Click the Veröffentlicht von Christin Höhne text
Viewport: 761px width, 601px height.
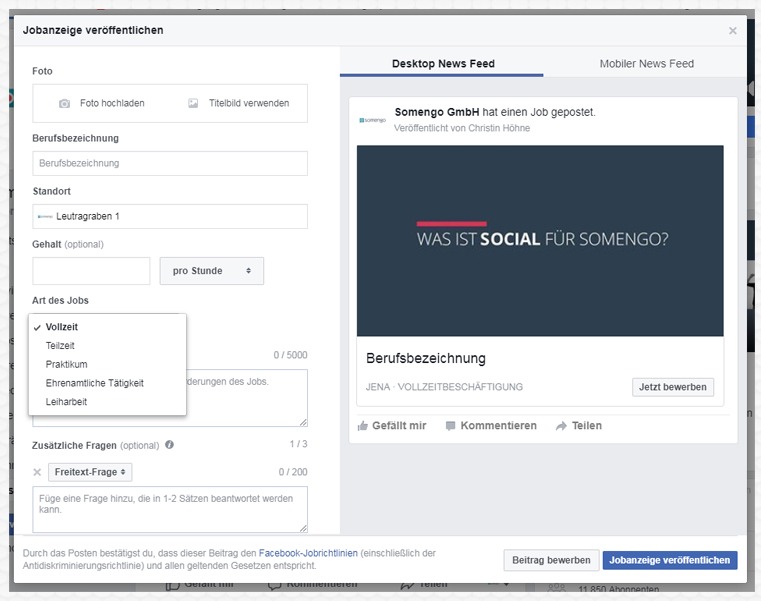462,128
